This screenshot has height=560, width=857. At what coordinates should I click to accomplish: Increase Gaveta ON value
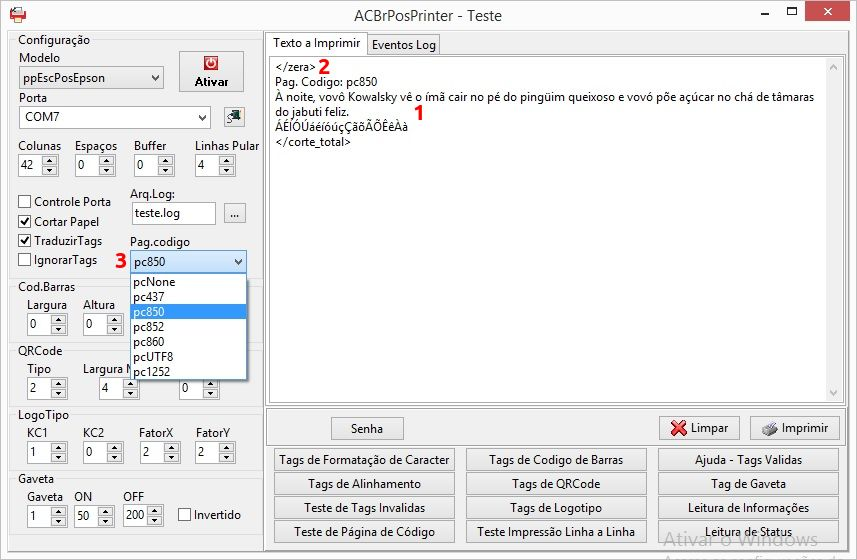pos(106,511)
